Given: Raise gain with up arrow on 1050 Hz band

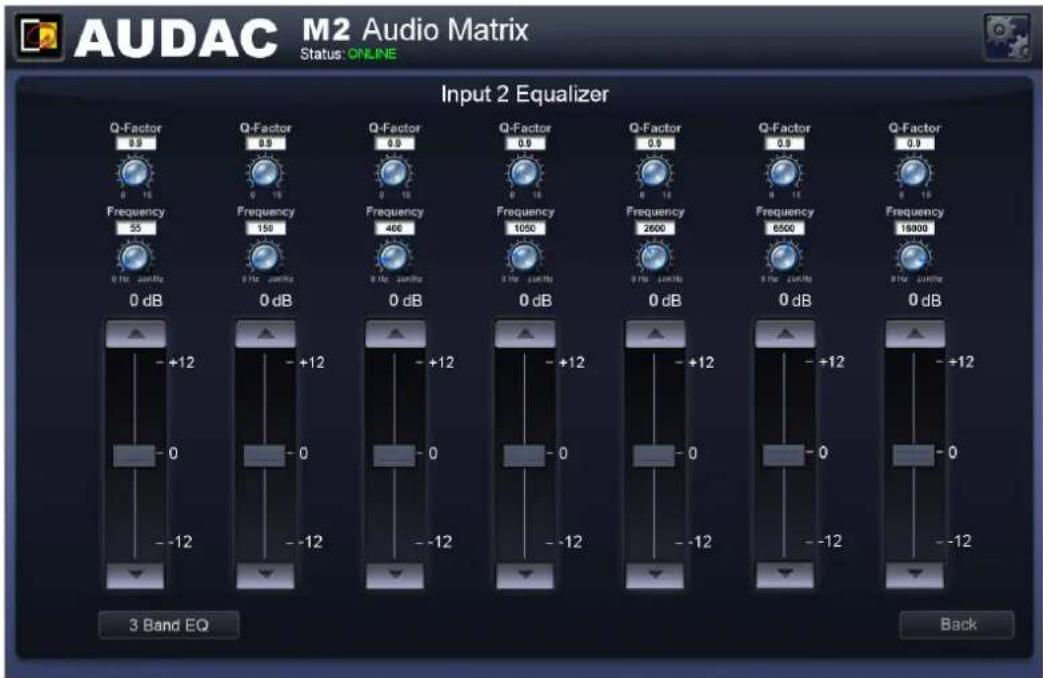Looking at the screenshot, I should pyautogui.click(x=525, y=334).
